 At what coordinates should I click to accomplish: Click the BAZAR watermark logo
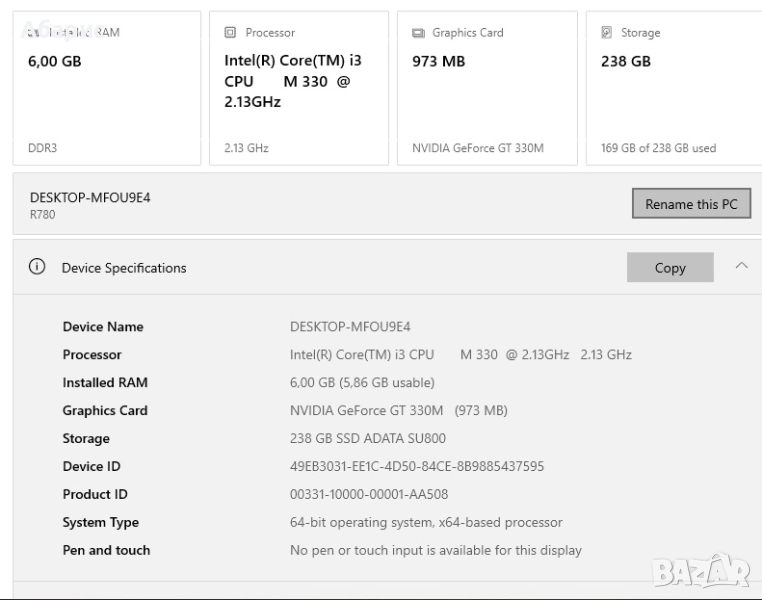pyautogui.click(x=700, y=571)
